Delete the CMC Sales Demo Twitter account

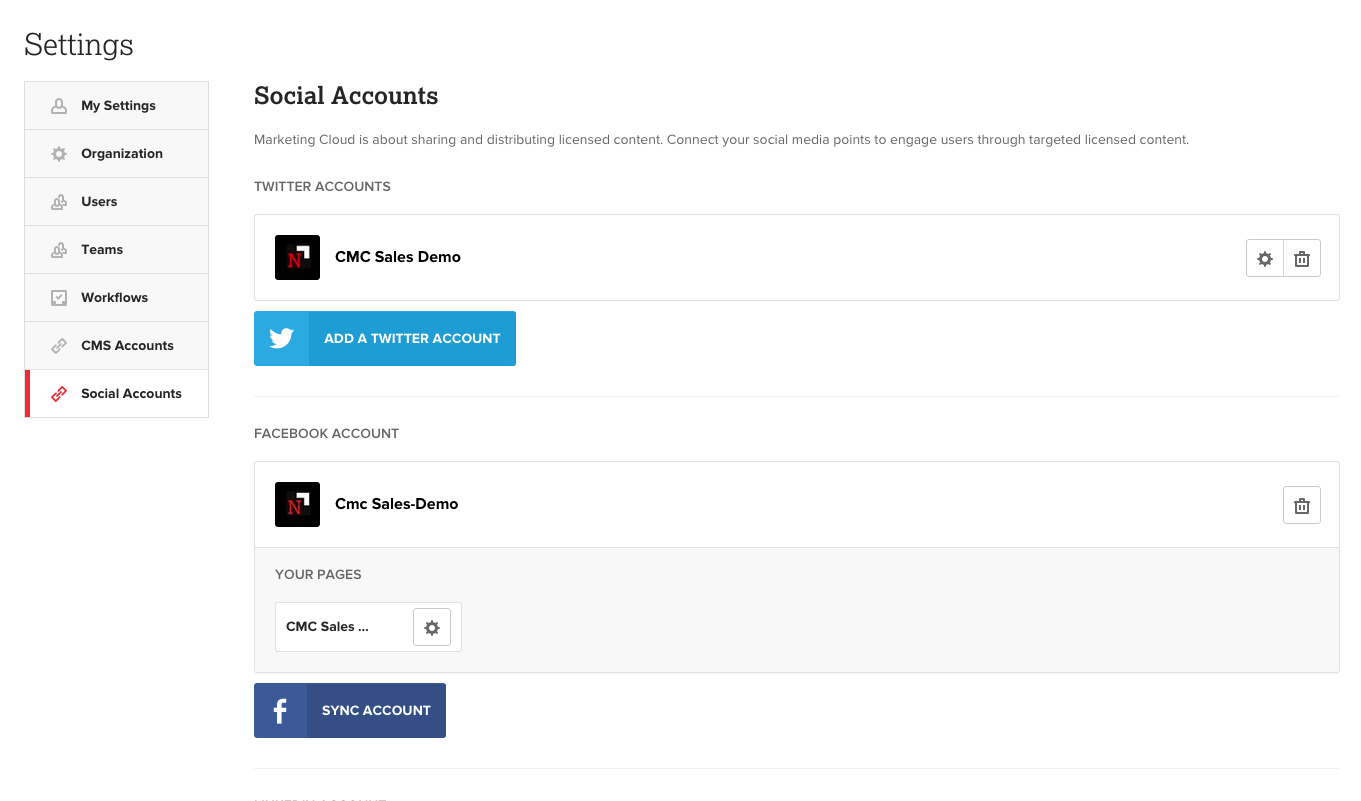1302,258
